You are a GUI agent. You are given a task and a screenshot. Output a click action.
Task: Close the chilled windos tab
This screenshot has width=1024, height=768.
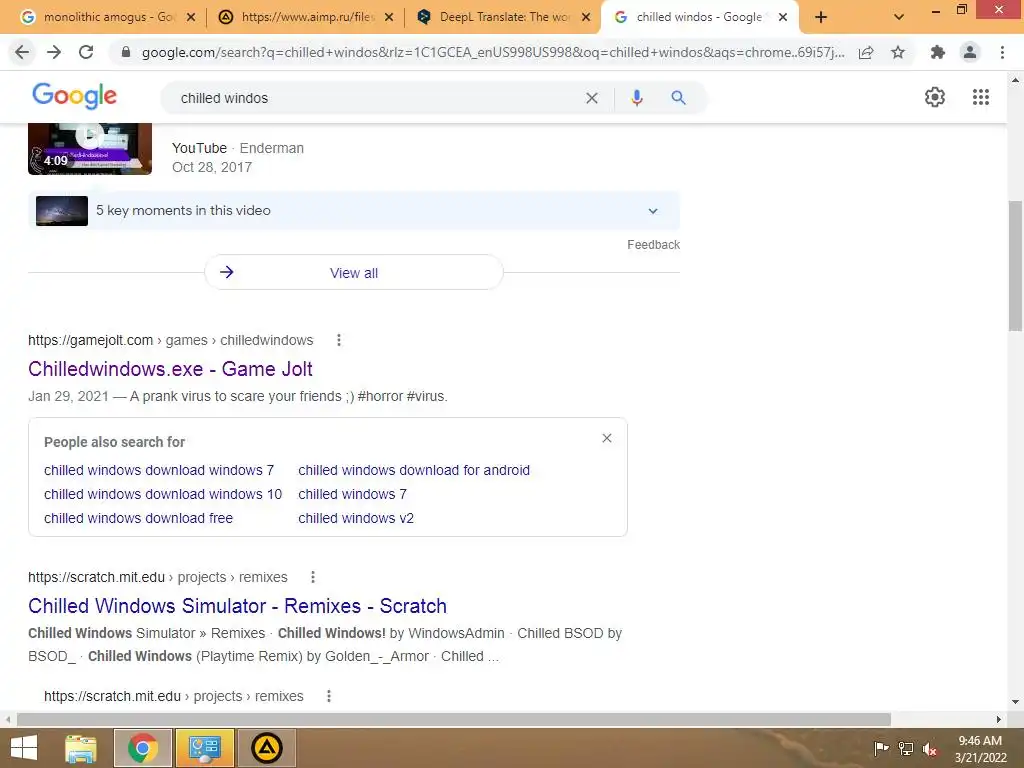click(783, 17)
